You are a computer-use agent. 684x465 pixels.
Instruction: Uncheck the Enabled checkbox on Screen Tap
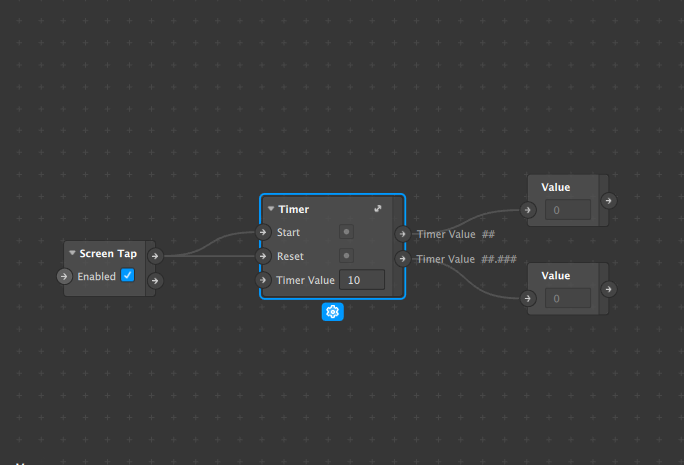127,275
